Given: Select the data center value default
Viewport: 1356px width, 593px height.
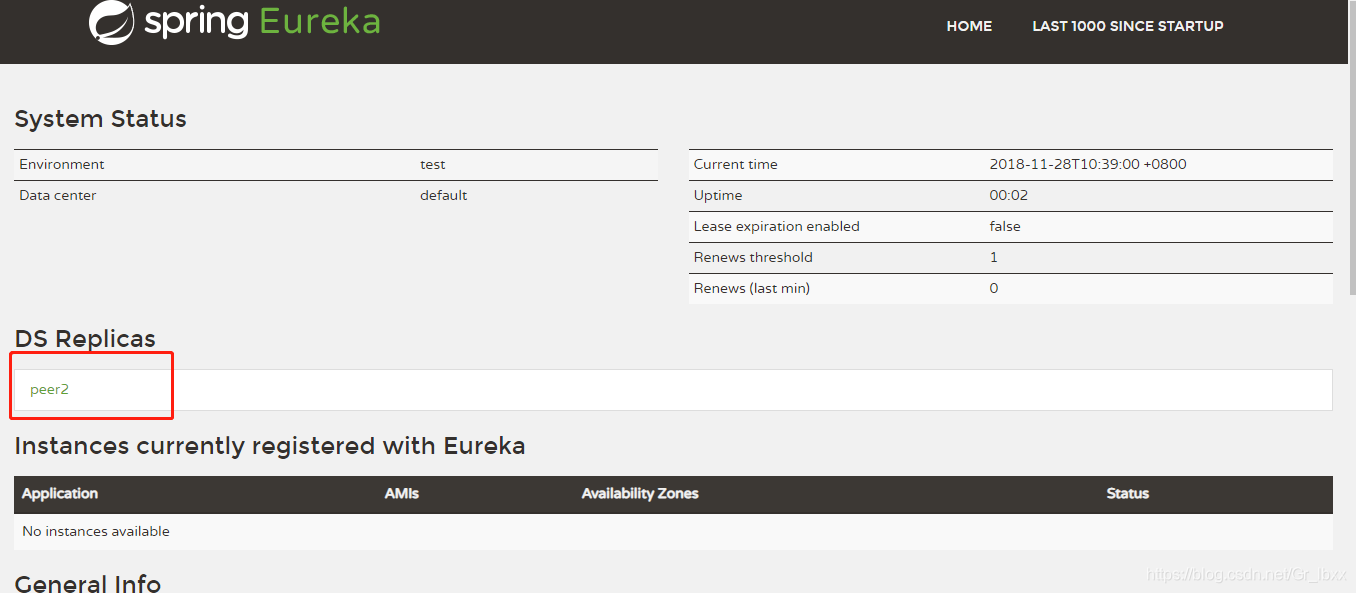Looking at the screenshot, I should point(444,195).
